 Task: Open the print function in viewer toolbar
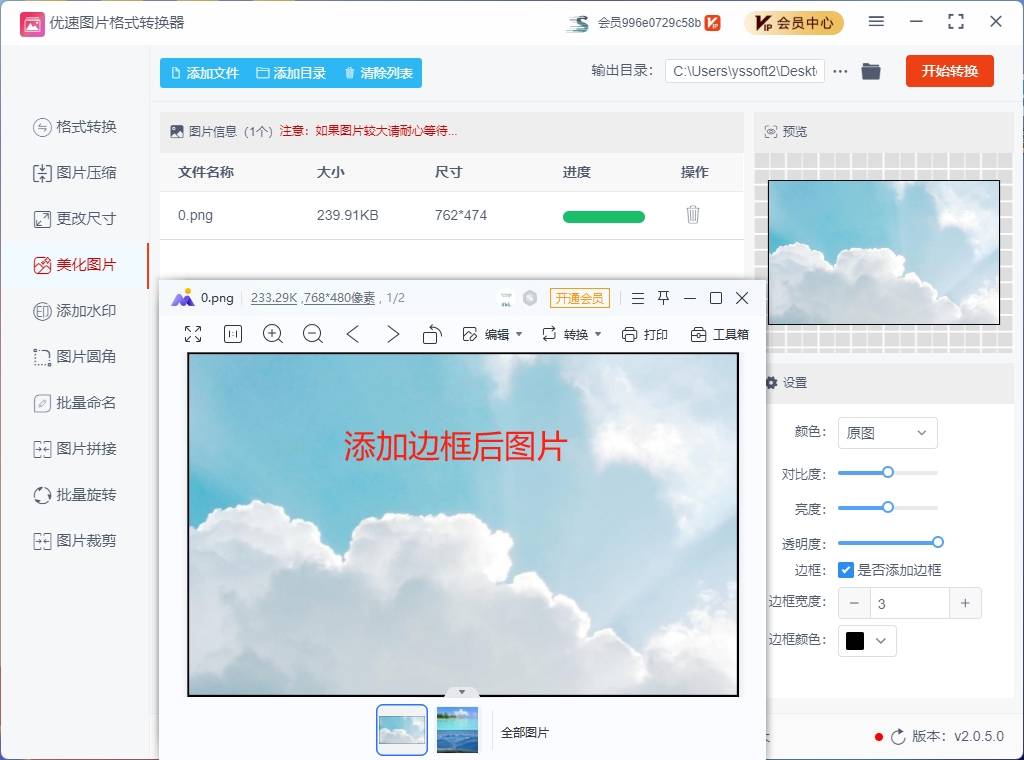coord(646,335)
